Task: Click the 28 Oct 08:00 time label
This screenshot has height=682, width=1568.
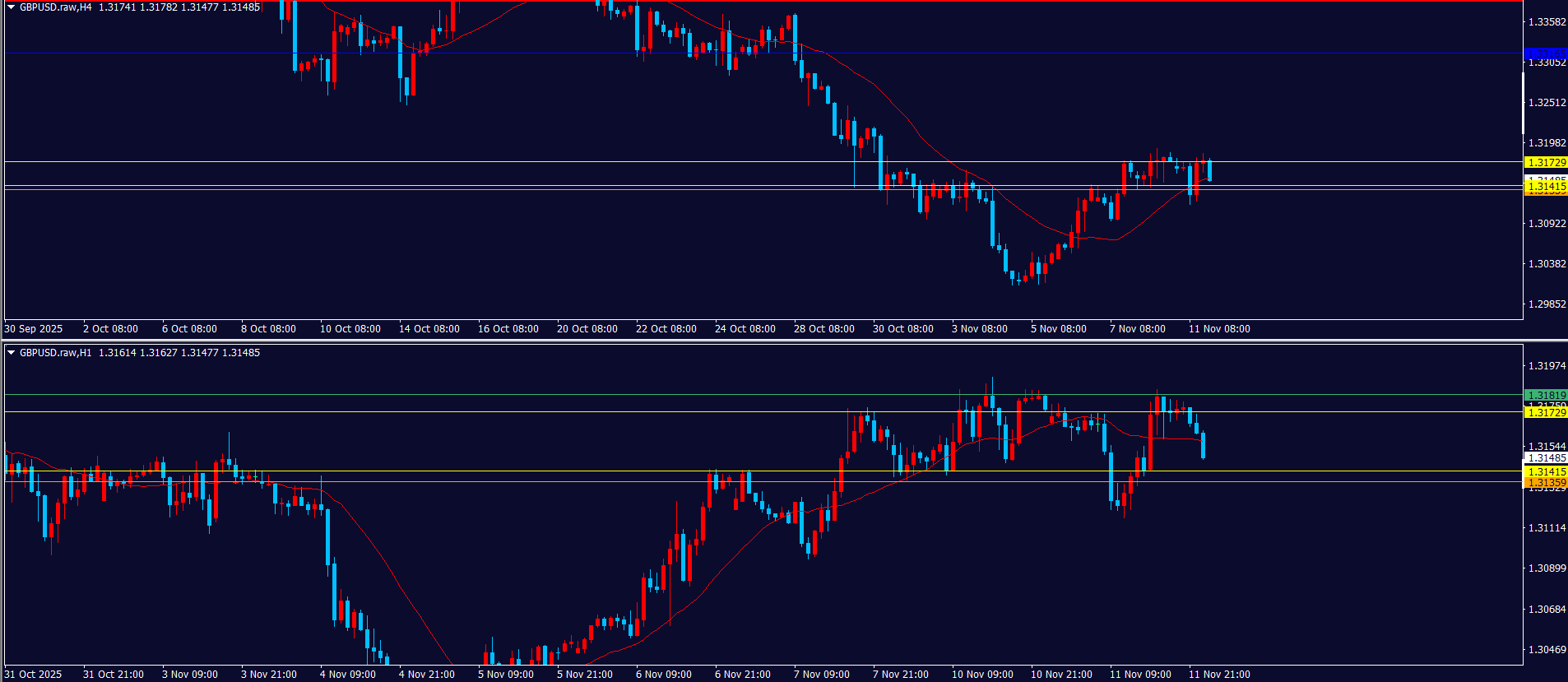Action: 823,329
